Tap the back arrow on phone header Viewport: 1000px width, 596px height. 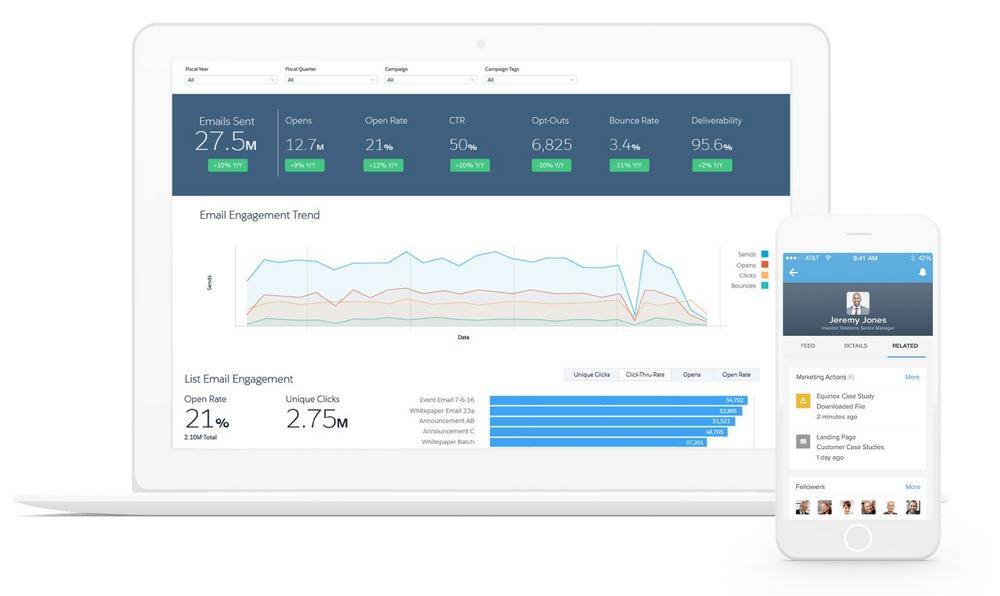coord(794,272)
